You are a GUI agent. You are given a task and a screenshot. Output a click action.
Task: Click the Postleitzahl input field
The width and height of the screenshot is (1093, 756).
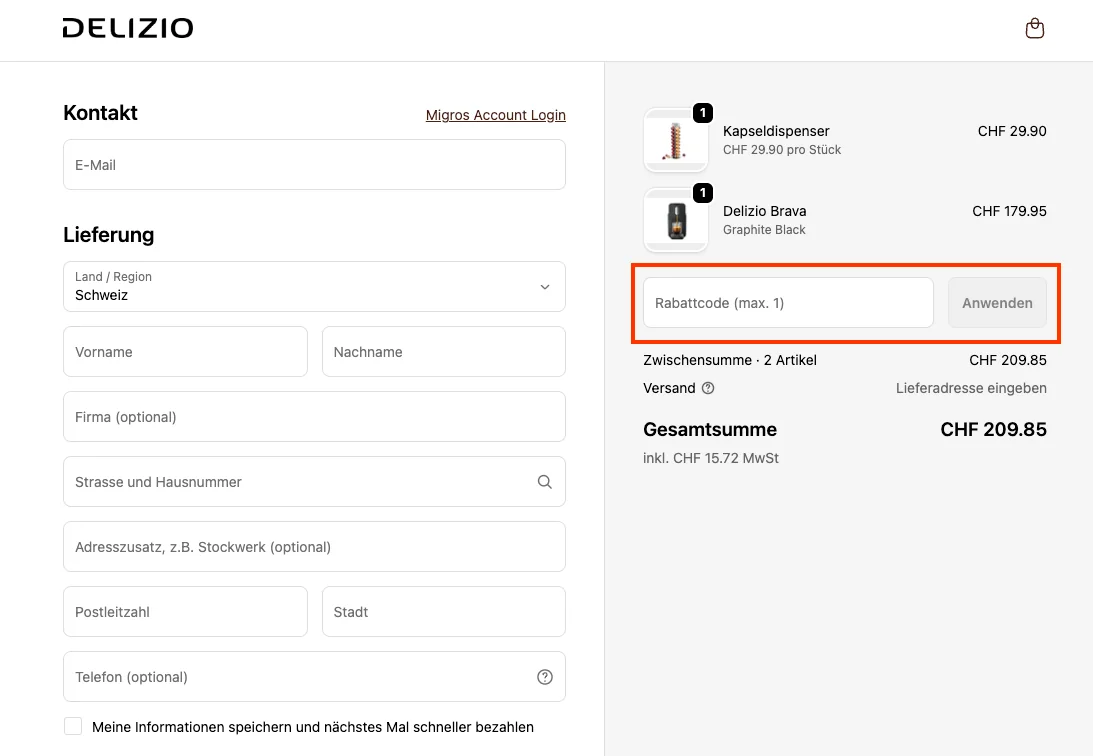click(x=185, y=612)
